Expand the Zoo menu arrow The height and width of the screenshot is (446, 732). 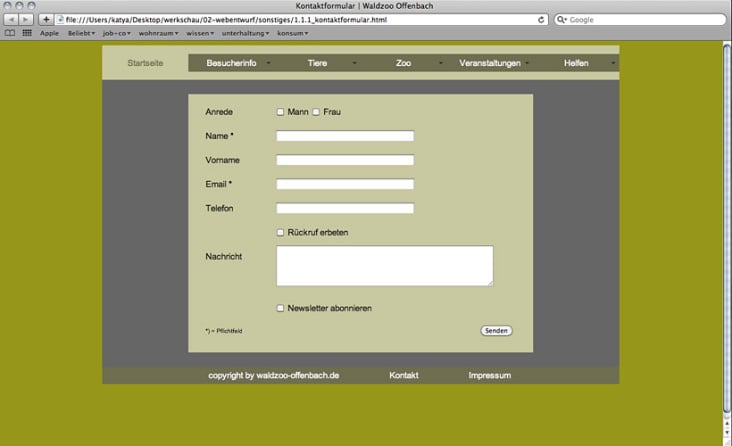pos(440,63)
